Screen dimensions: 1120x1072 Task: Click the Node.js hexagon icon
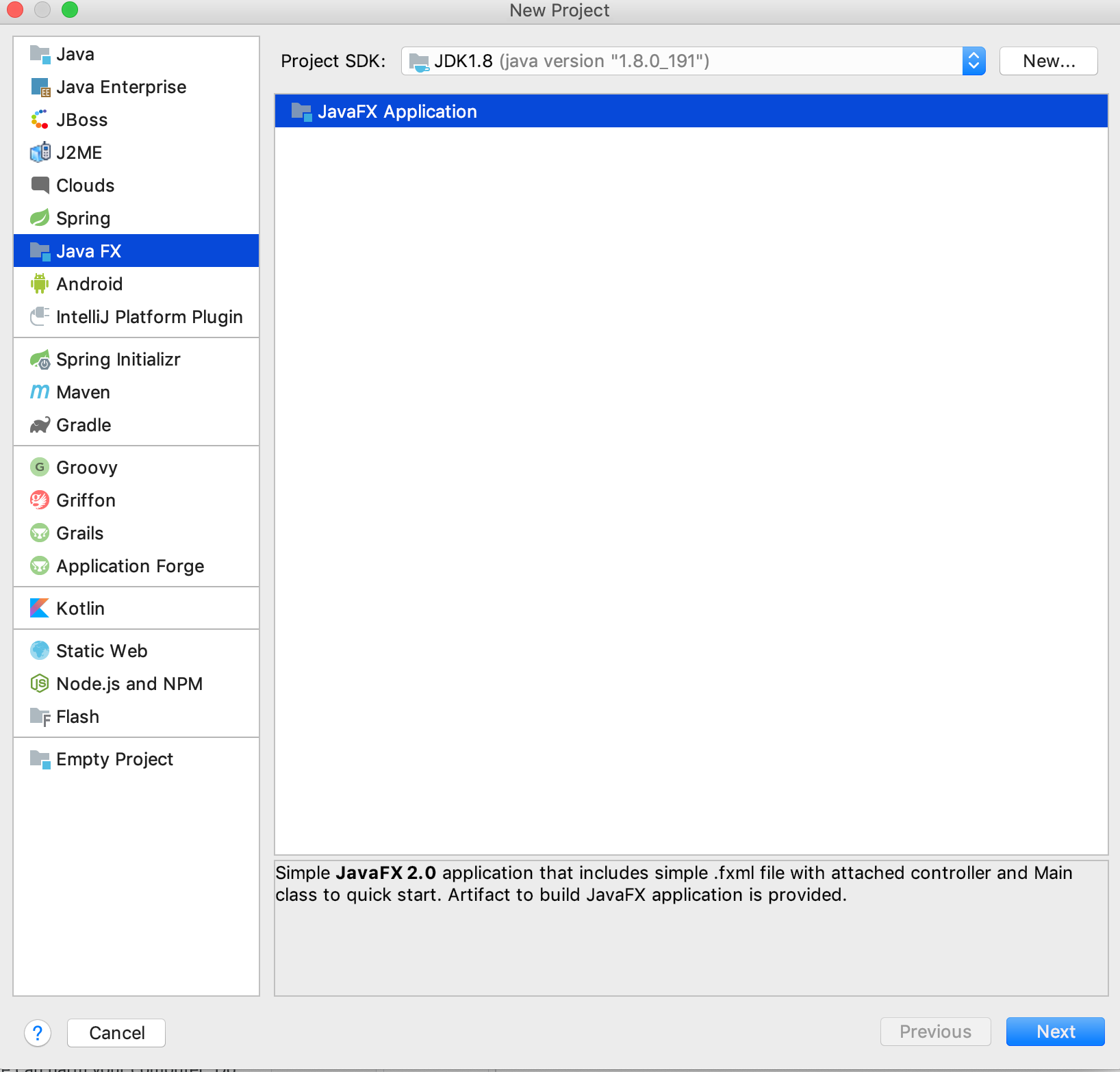(x=40, y=683)
